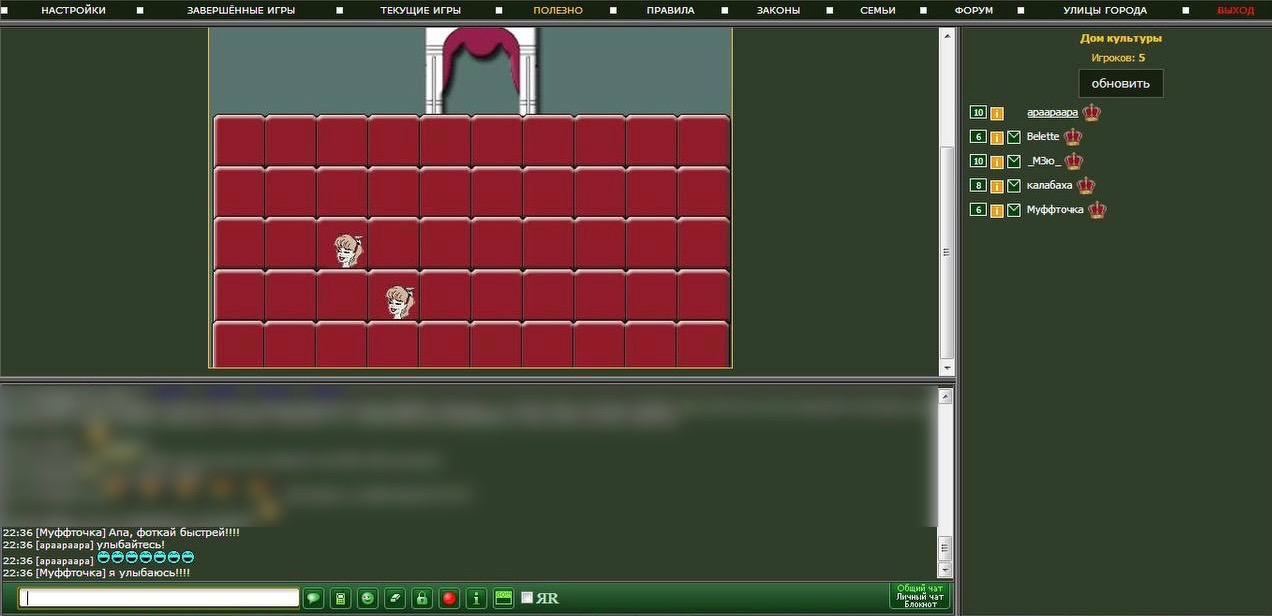Click chat area scrollbar up arrow
This screenshot has height=616, width=1272.
tap(946, 396)
